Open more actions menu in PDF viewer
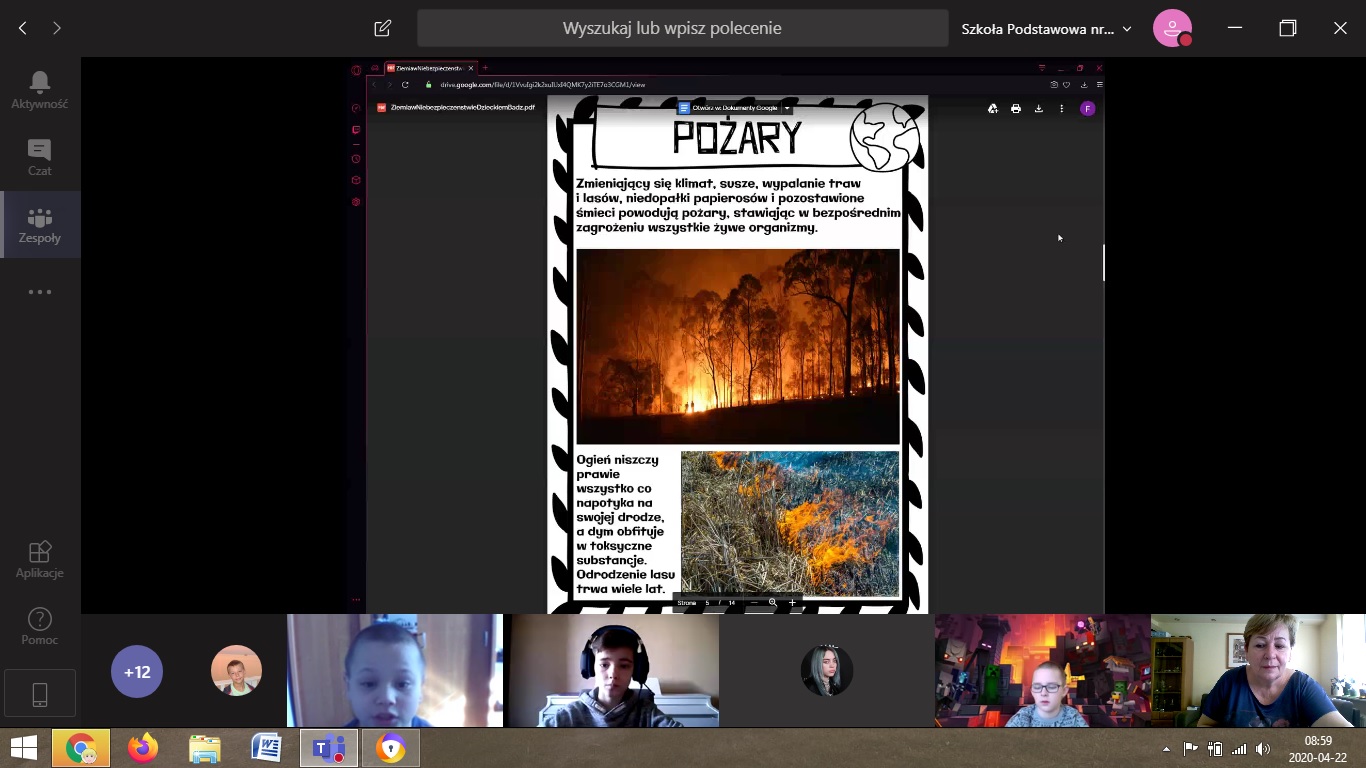Screen dimensions: 1366x768 coord(1062,108)
